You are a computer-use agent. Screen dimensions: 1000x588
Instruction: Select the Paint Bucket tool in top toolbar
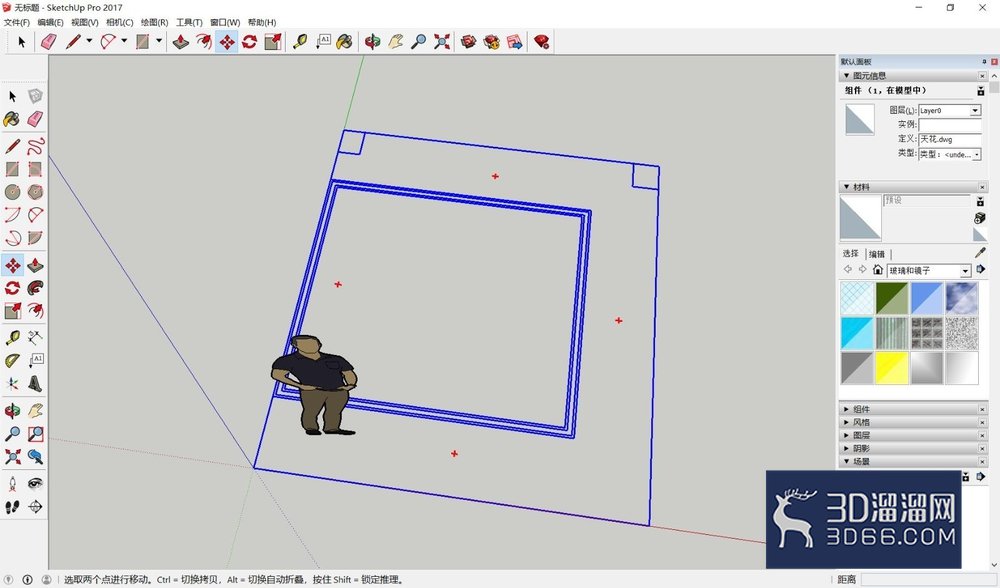pyautogui.click(x=344, y=41)
